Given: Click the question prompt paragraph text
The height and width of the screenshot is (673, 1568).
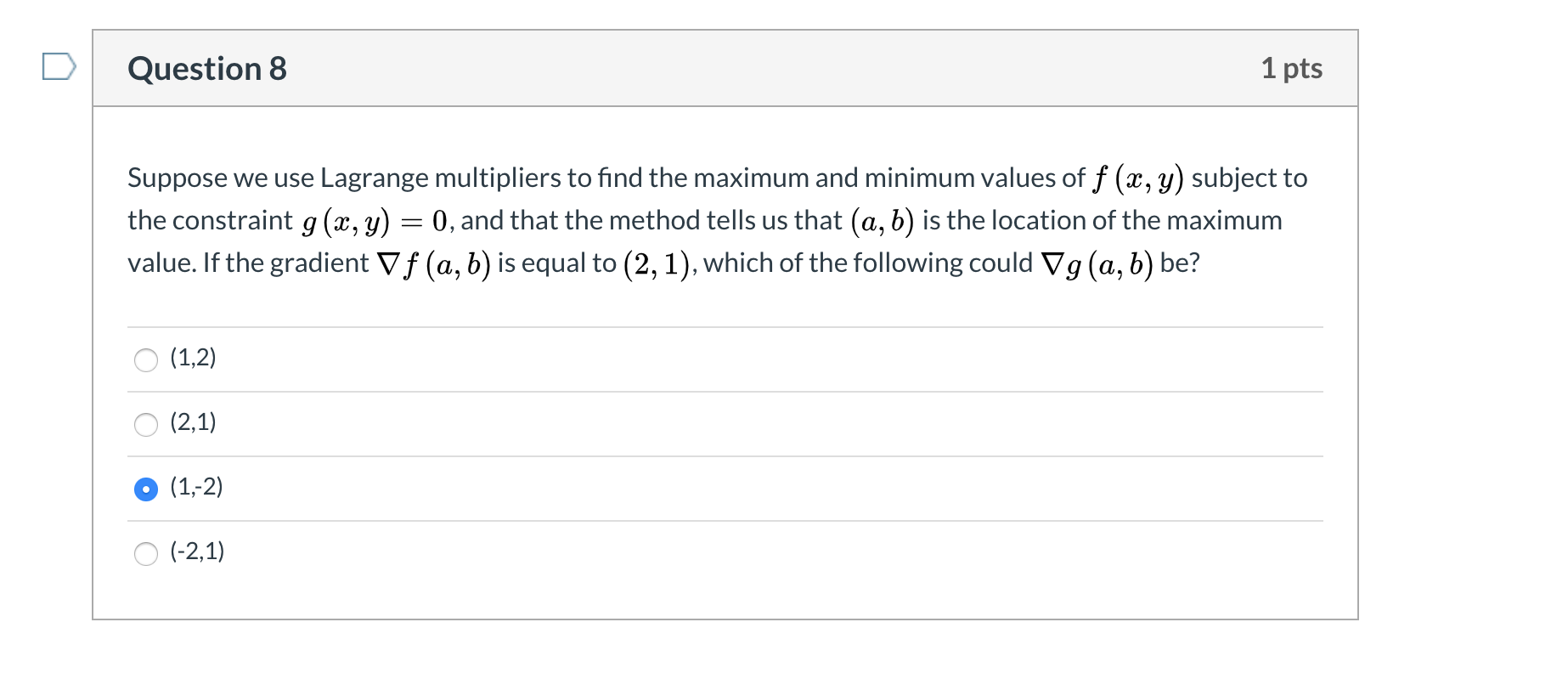Looking at the screenshot, I should (x=716, y=219).
